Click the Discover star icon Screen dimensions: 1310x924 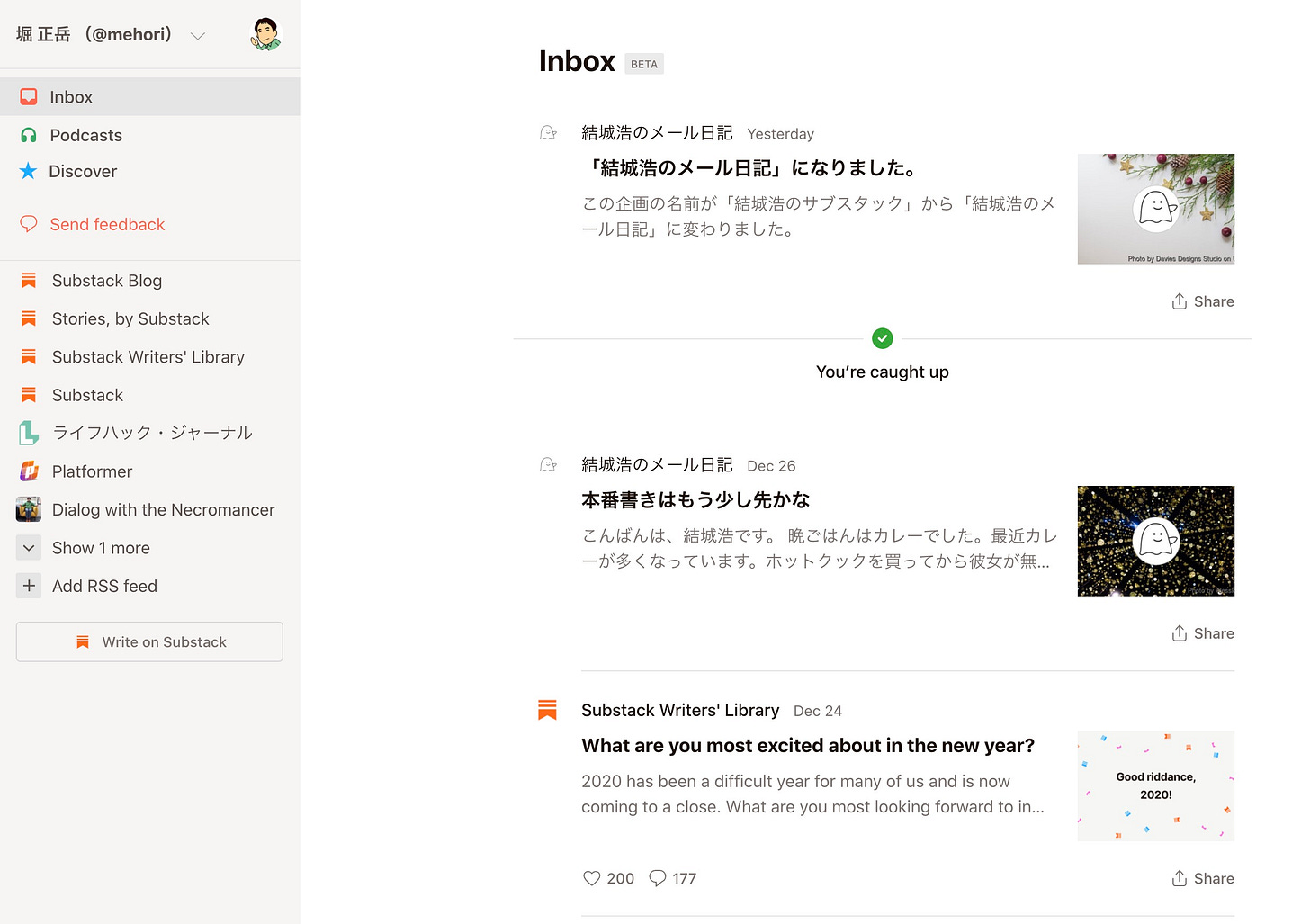point(29,171)
